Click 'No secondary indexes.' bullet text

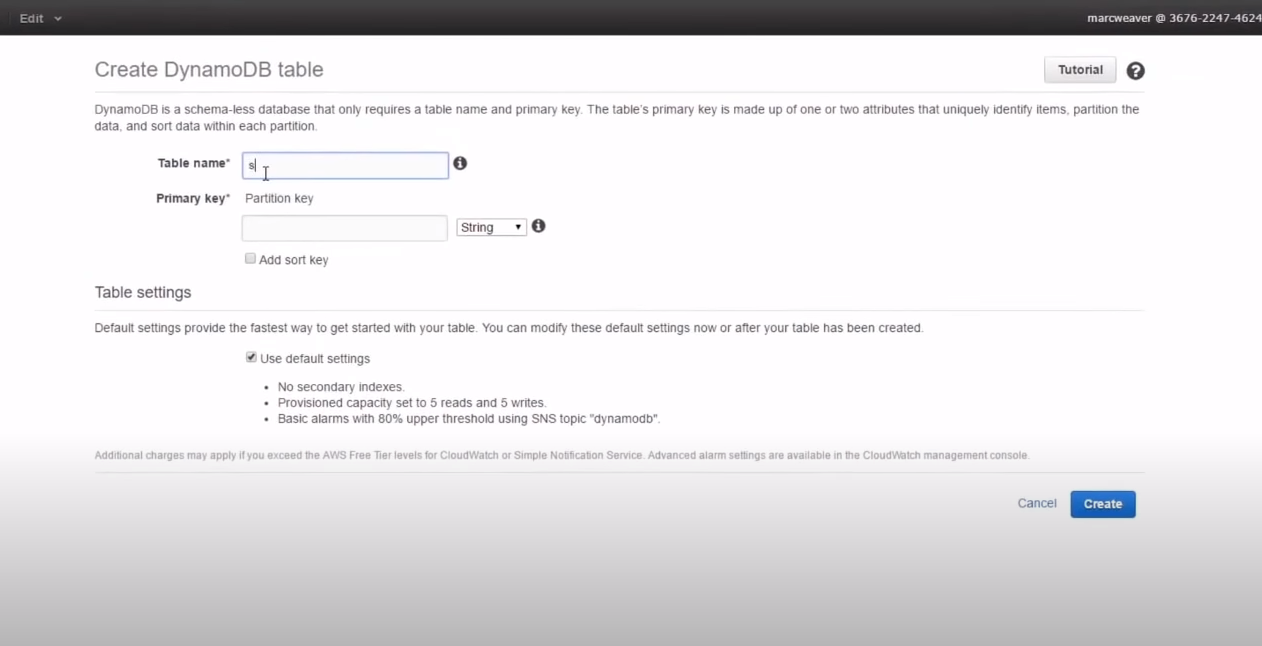341,387
